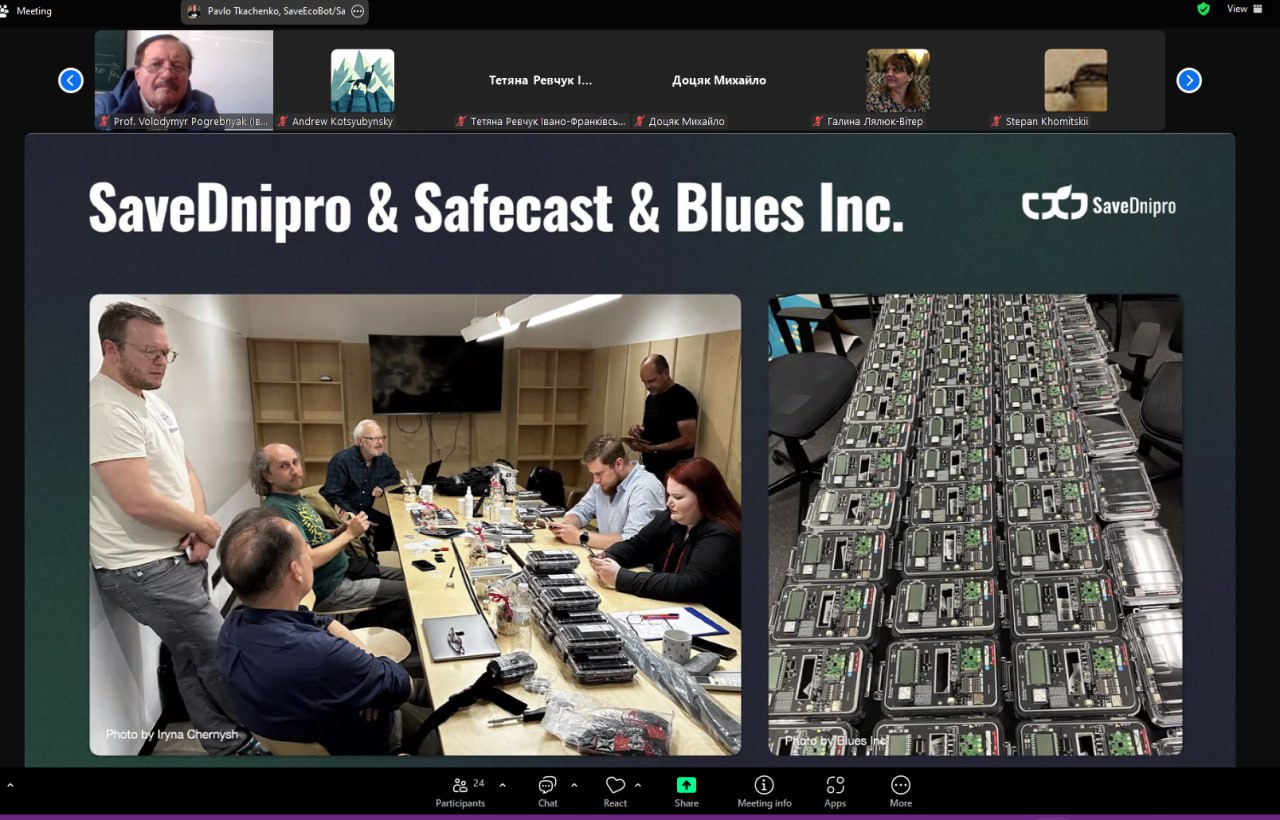Open the Participants panel

click(x=460, y=791)
